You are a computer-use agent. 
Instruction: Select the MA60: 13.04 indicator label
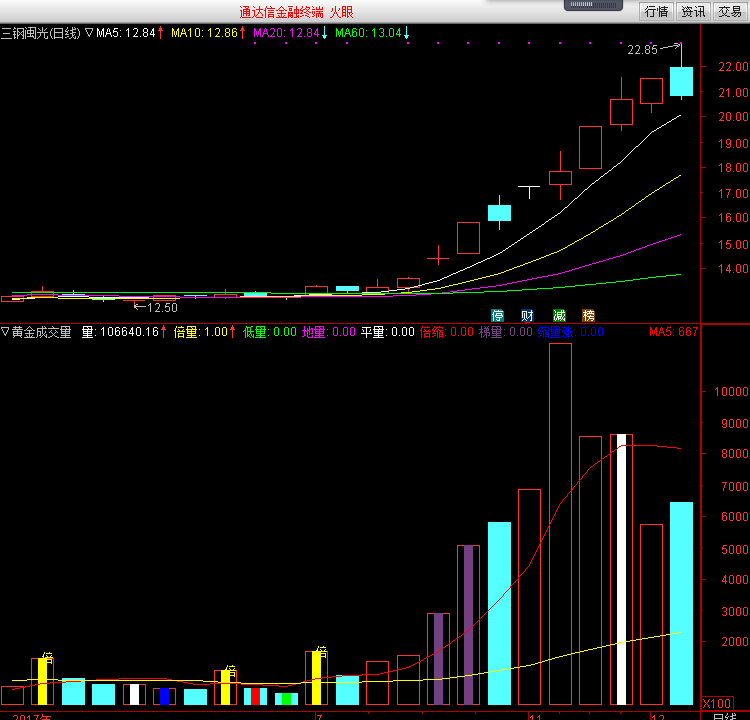(x=368, y=33)
